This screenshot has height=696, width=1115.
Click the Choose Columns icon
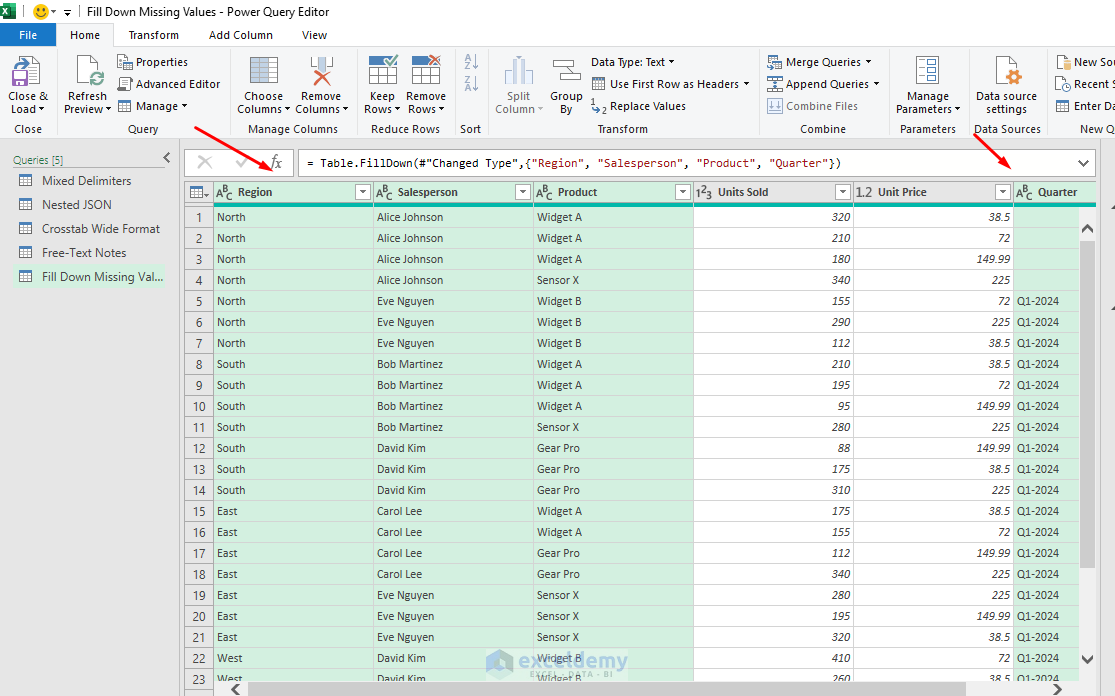point(263,72)
